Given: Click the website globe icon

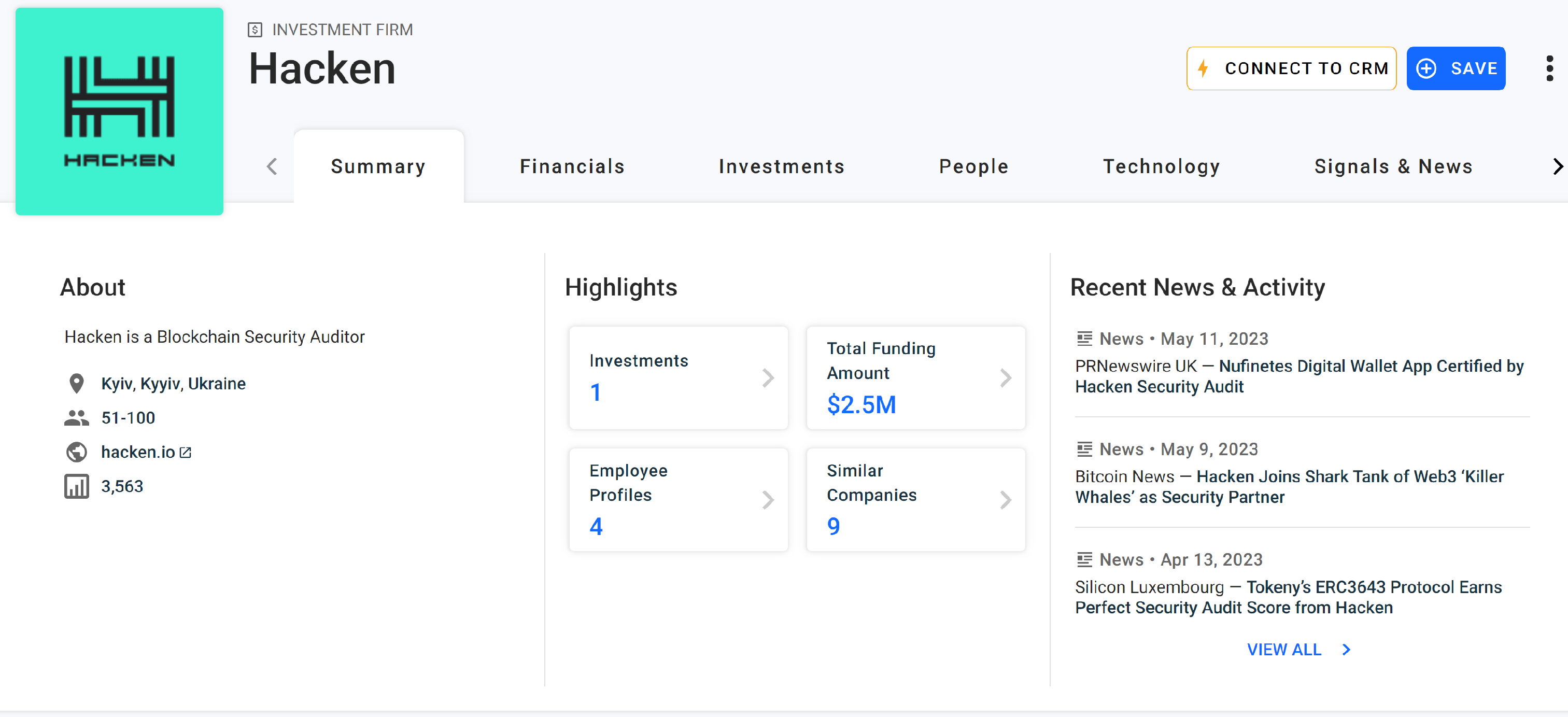Looking at the screenshot, I should coord(77,452).
